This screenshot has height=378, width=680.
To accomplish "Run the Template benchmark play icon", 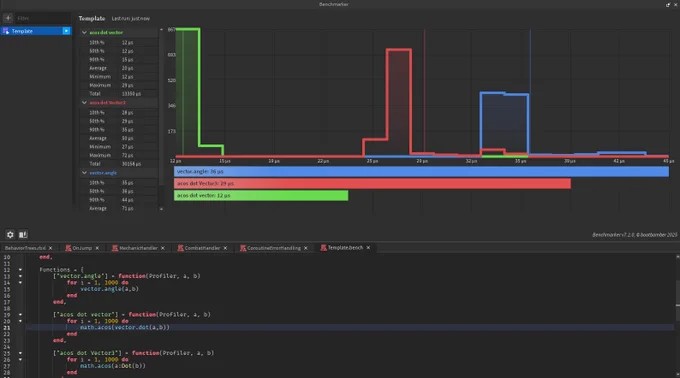I will [66, 31].
